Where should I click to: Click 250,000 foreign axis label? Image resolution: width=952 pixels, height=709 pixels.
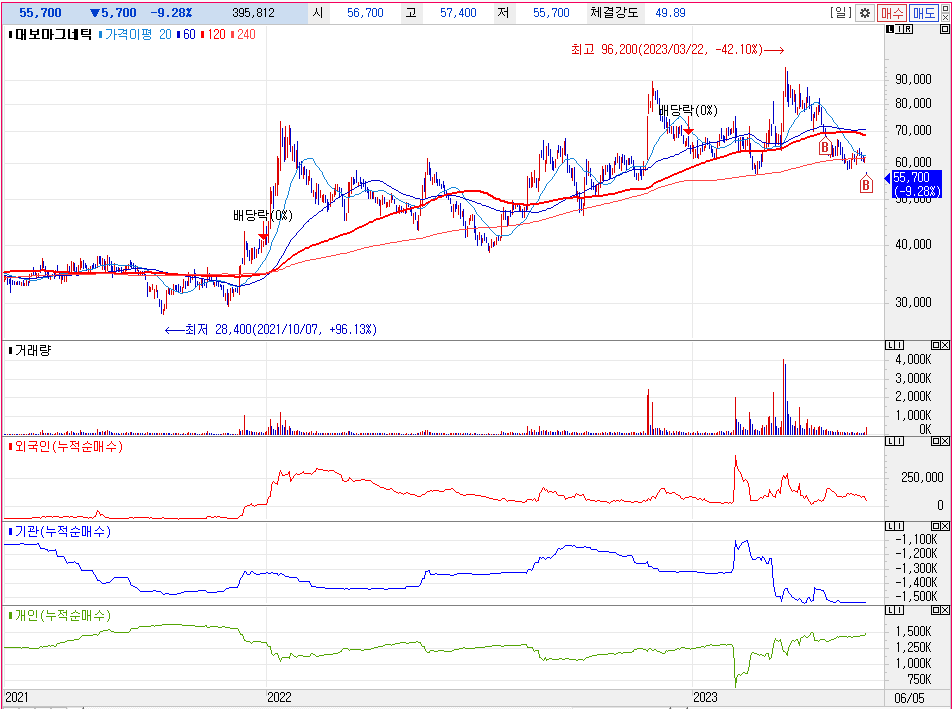tap(922, 477)
